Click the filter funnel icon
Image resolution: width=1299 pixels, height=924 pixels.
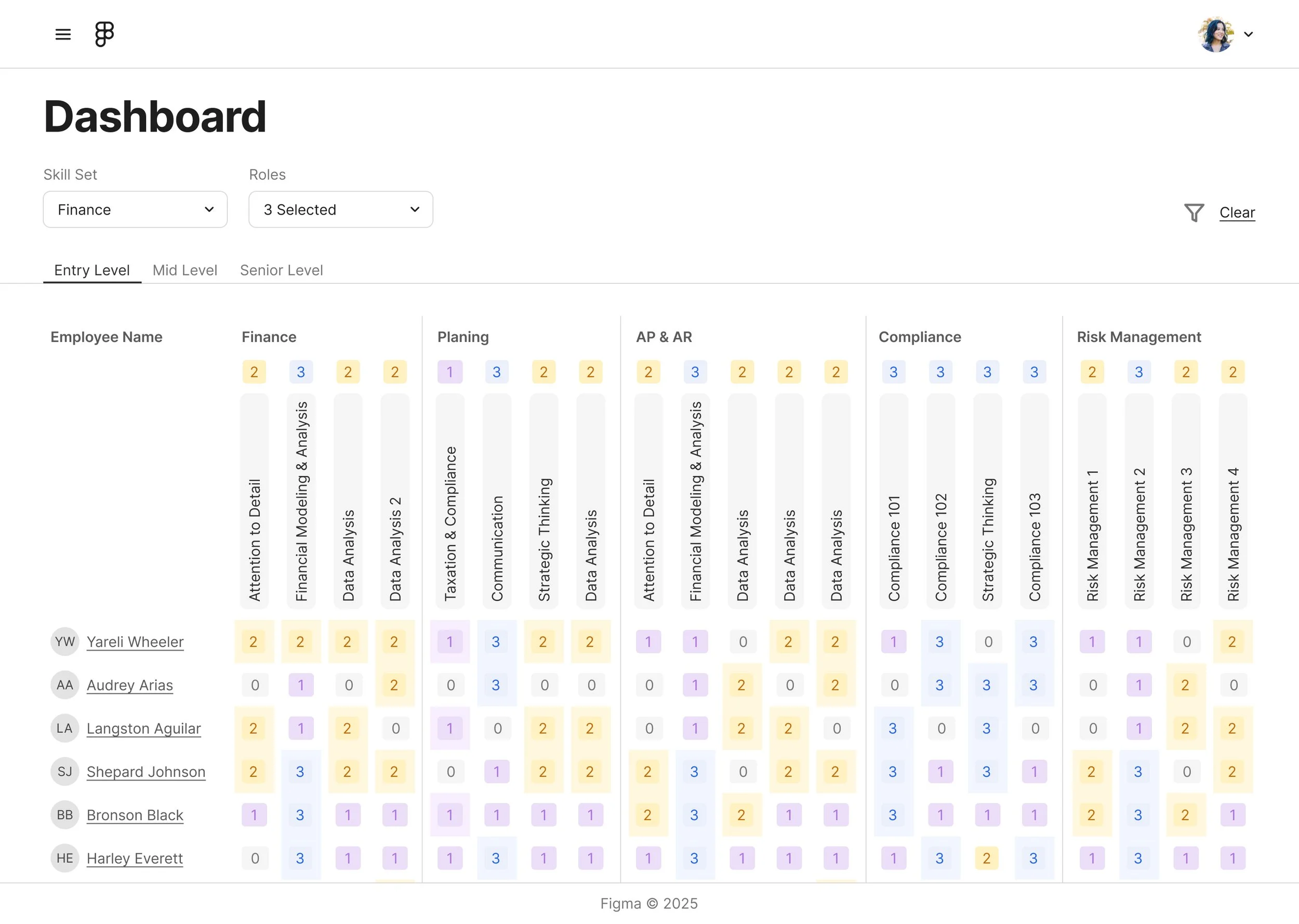[x=1194, y=212]
